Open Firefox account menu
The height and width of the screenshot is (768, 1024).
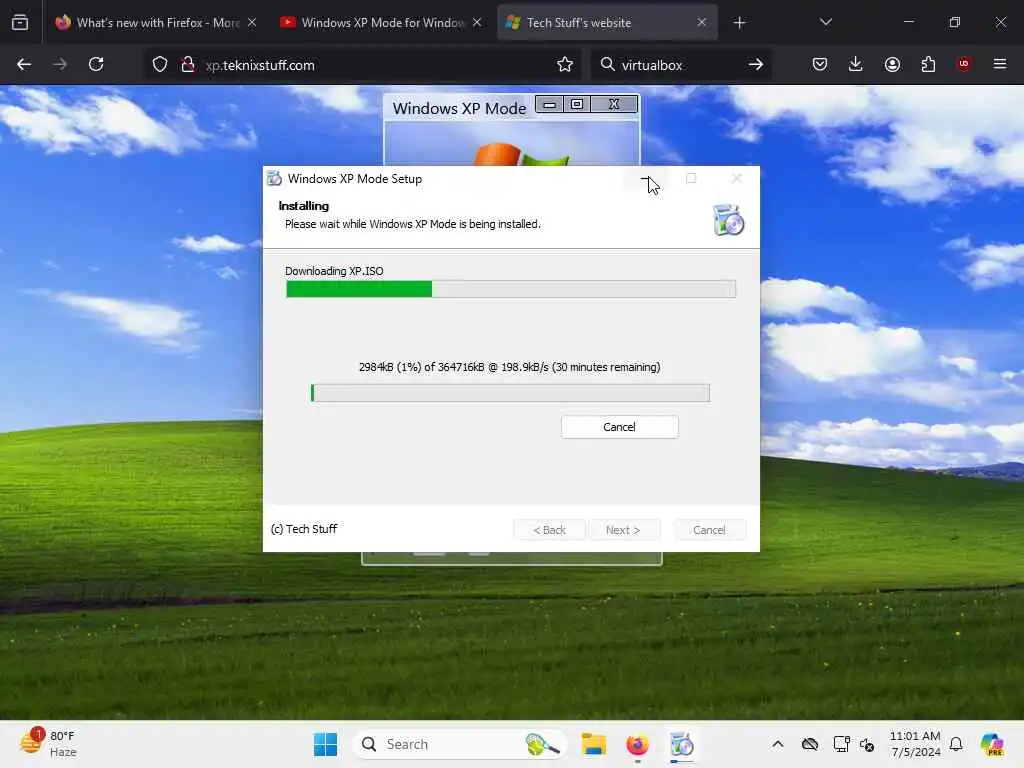892,64
